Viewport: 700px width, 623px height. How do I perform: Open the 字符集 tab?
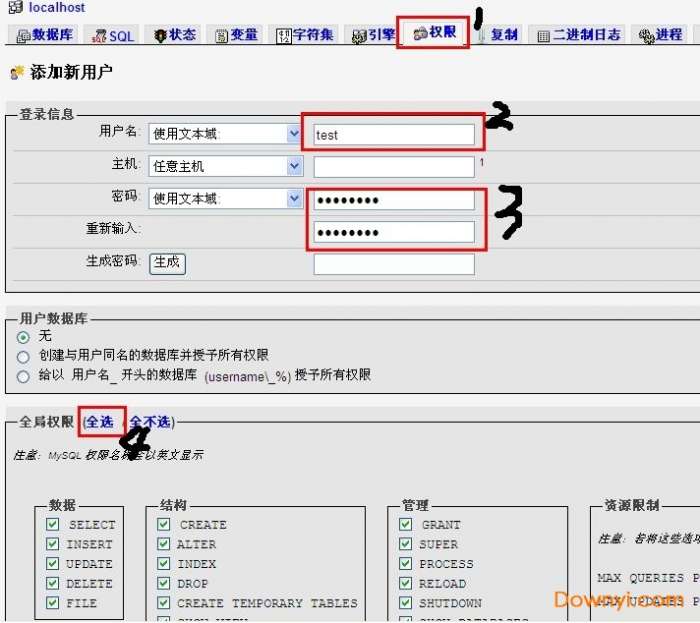pyautogui.click(x=305, y=35)
